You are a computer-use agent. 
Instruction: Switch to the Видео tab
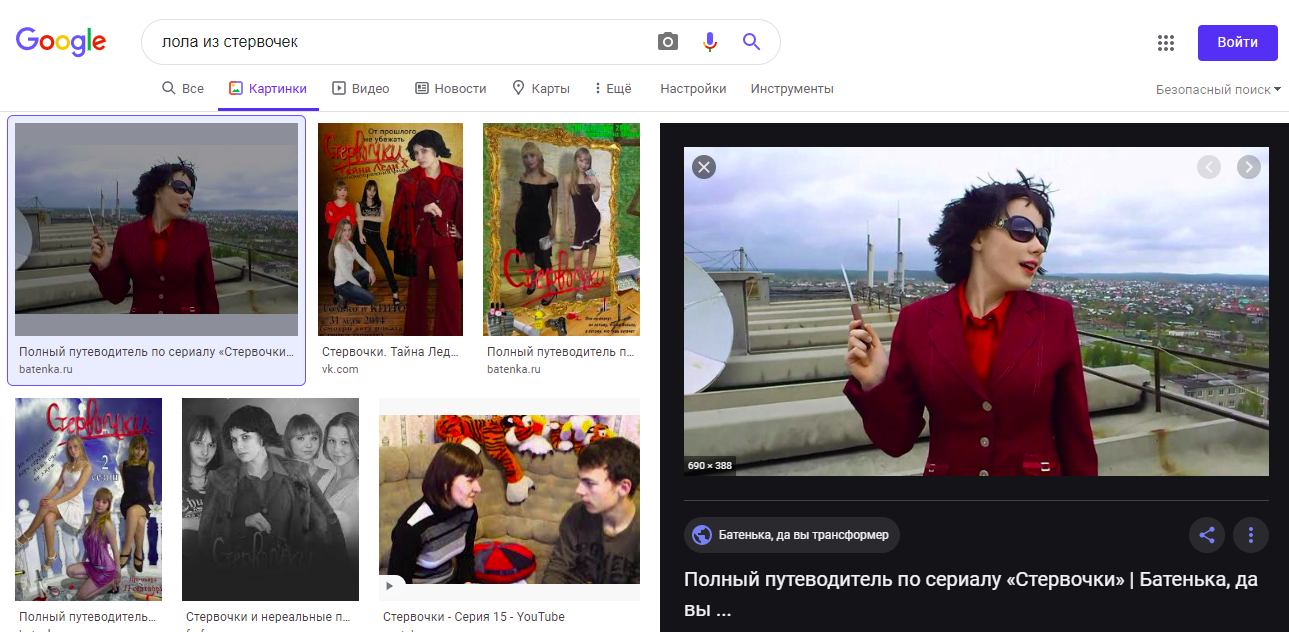361,89
